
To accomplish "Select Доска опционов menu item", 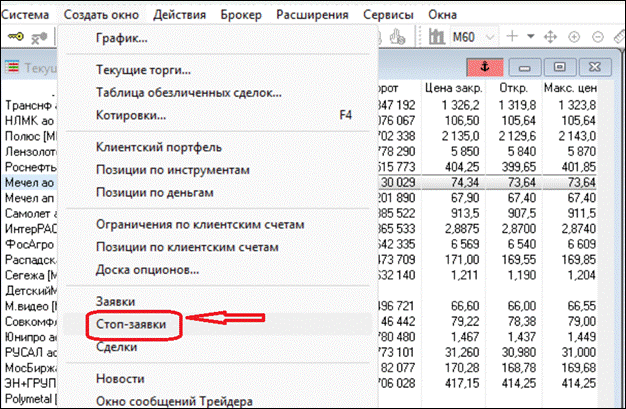I will 147,269.
